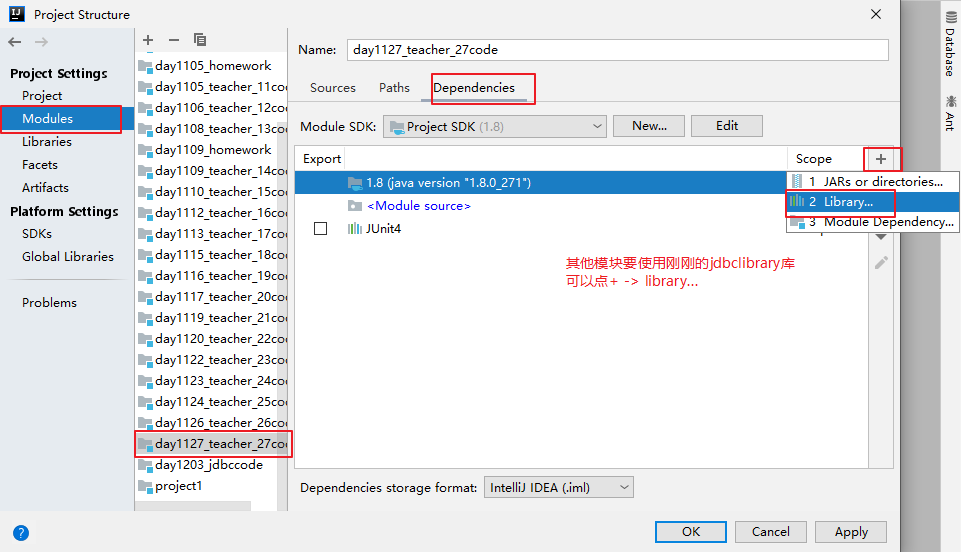Select the day1105_teacher_11code module
961x552 pixels.
tap(211, 86)
